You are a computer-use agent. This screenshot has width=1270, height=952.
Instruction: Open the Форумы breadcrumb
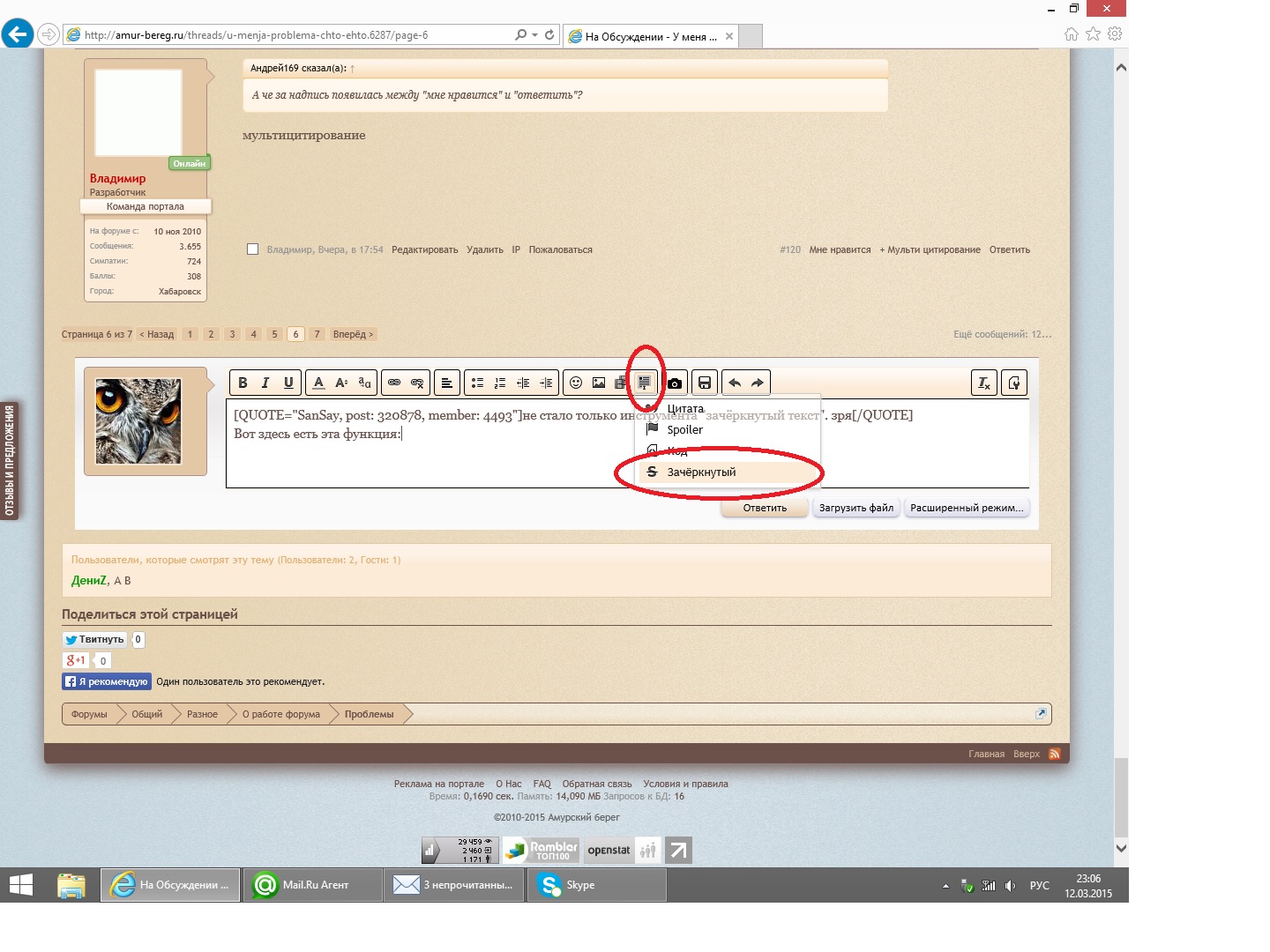pyautogui.click(x=89, y=714)
